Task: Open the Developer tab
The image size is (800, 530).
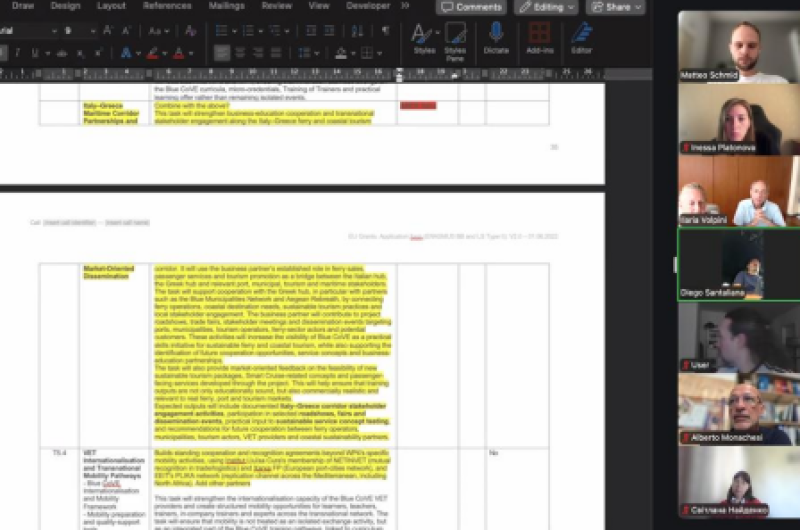Action: click(368, 6)
